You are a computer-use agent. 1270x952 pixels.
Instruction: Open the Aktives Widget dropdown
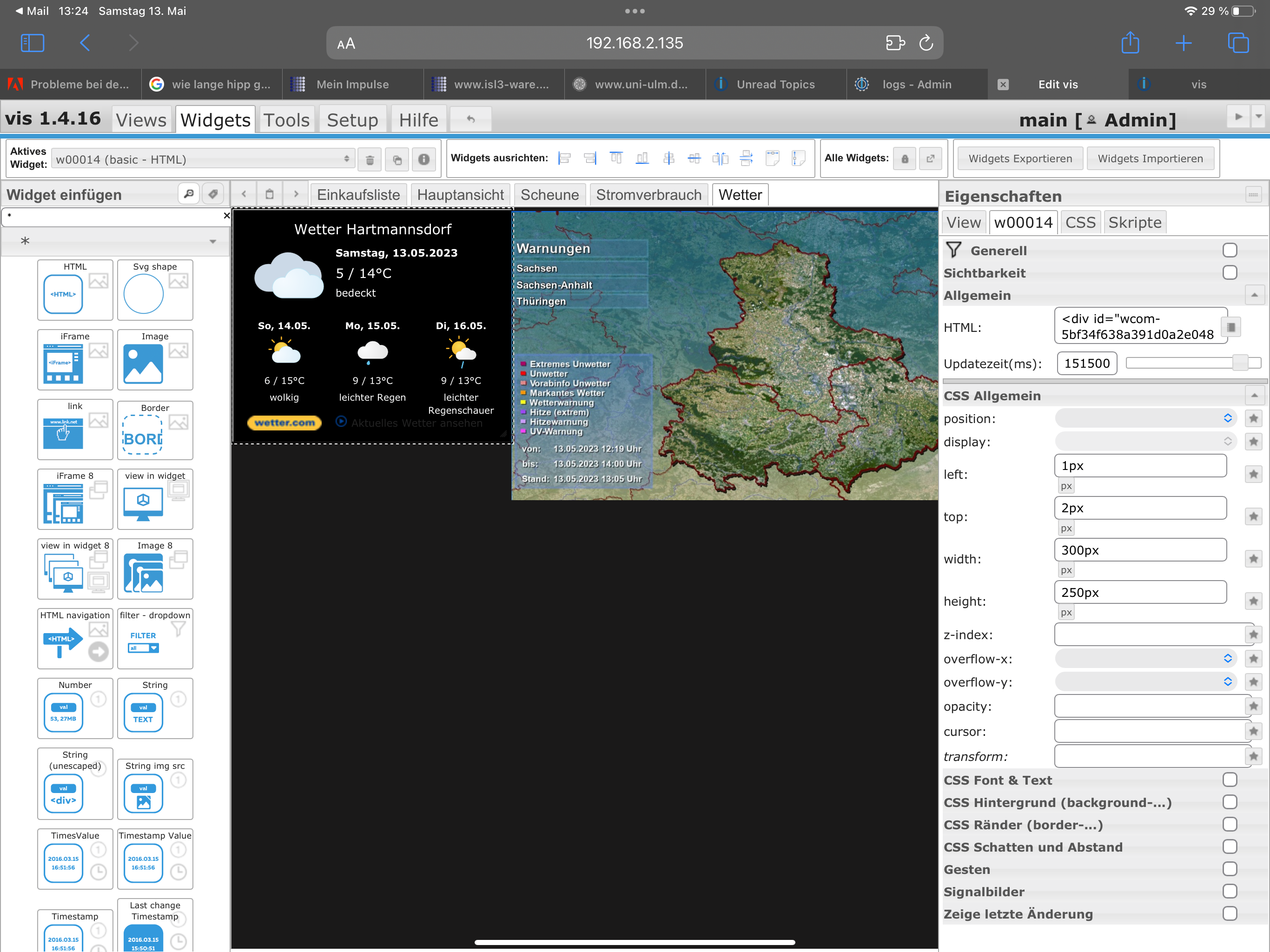click(x=203, y=159)
